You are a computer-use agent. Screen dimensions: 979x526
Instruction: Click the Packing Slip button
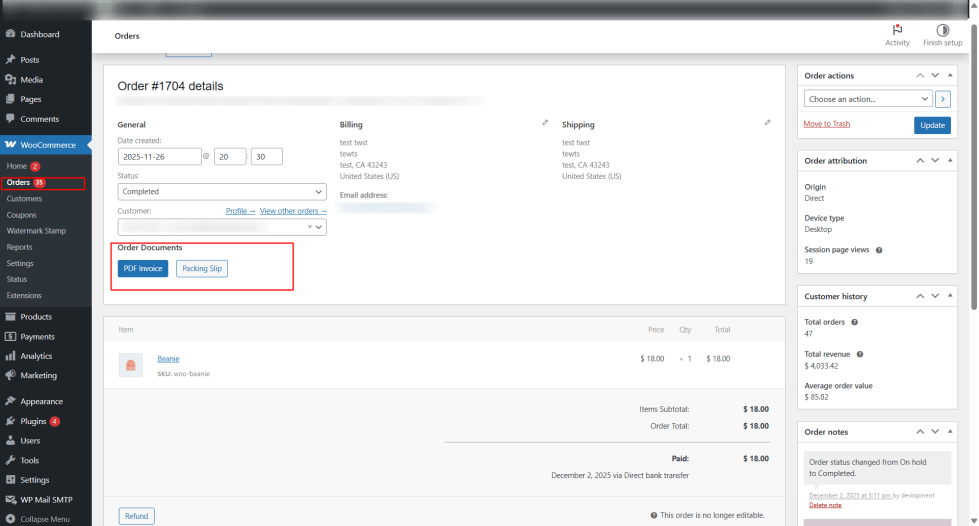[x=202, y=268]
